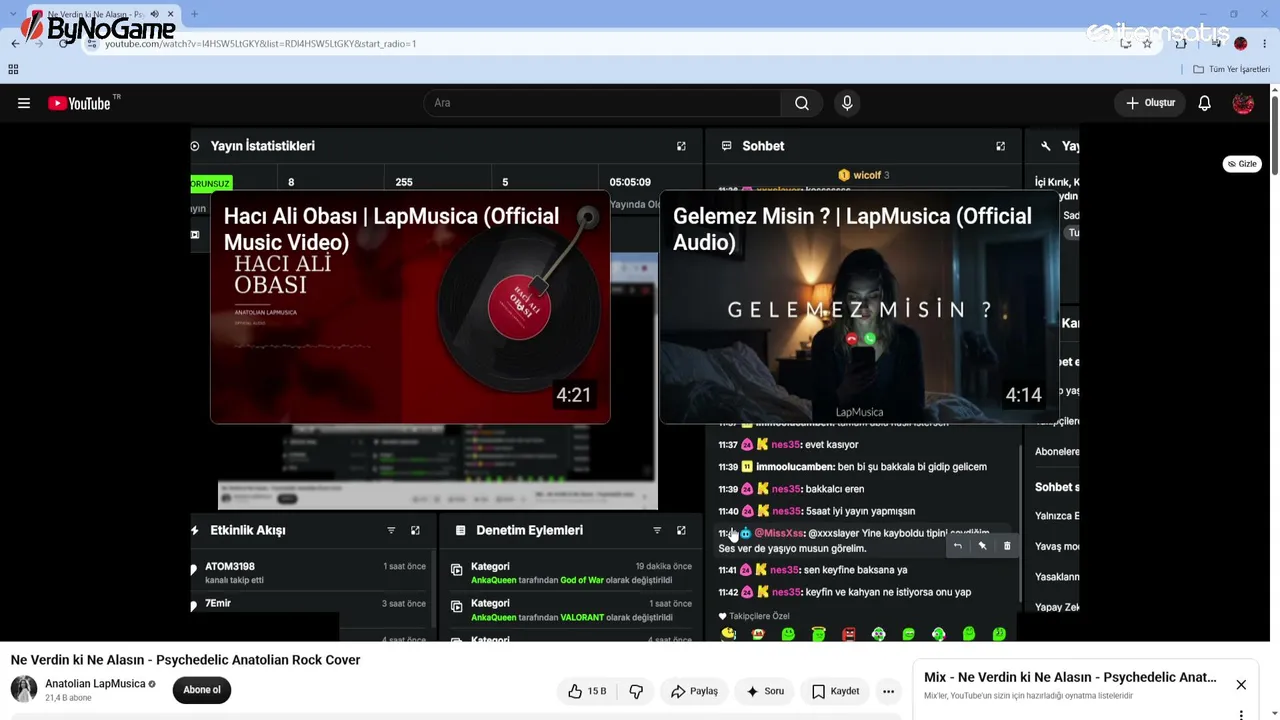Subscribe with the Abone ol button
The image size is (1280, 720).
201,690
